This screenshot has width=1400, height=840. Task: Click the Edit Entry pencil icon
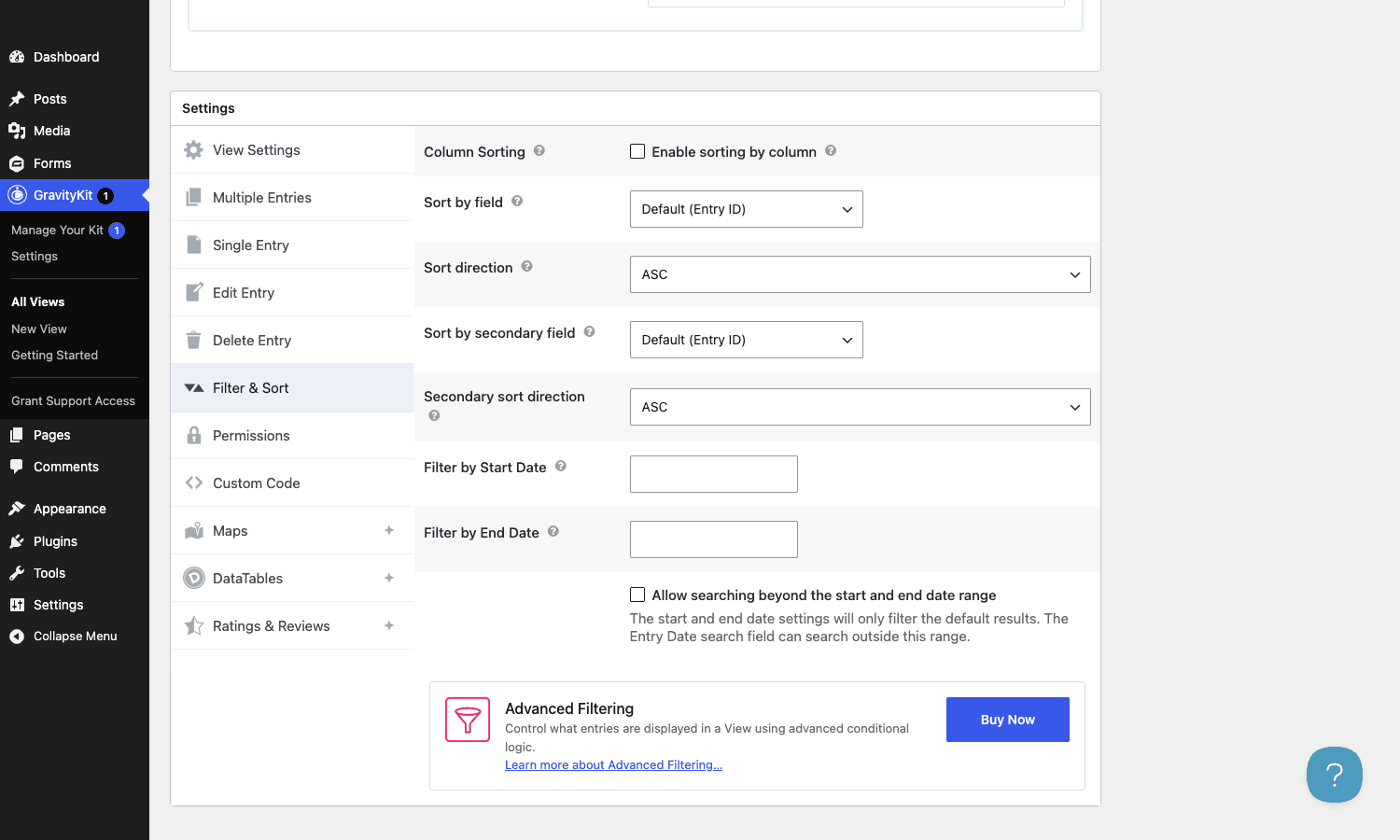pos(193,293)
